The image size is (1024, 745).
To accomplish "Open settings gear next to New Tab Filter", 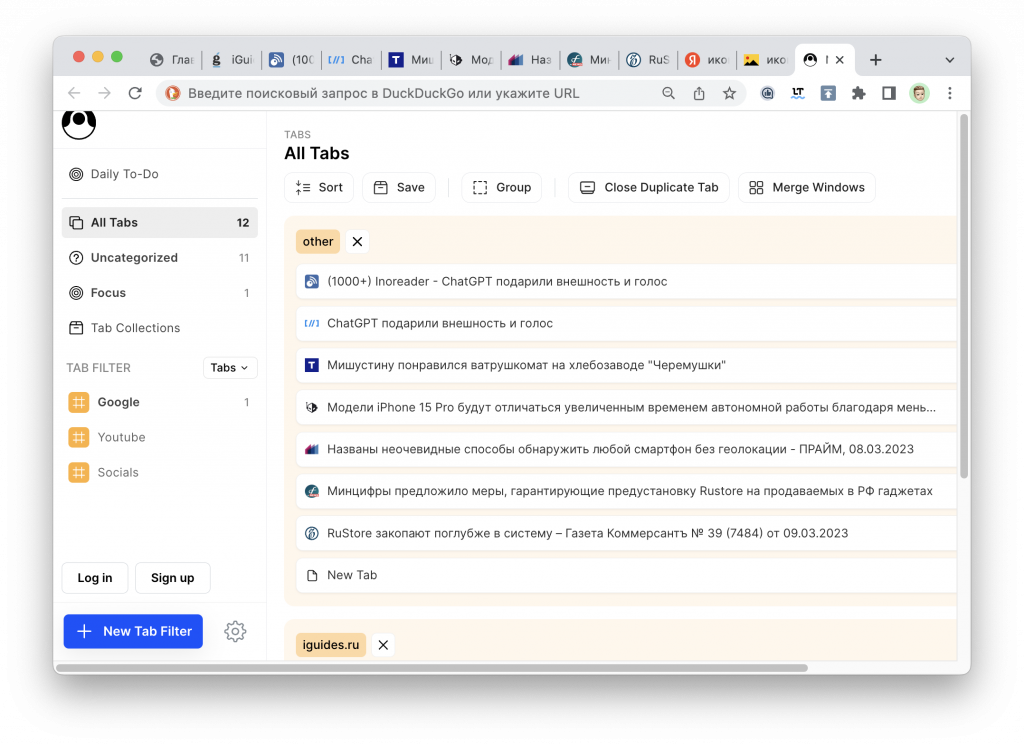I will pyautogui.click(x=235, y=631).
